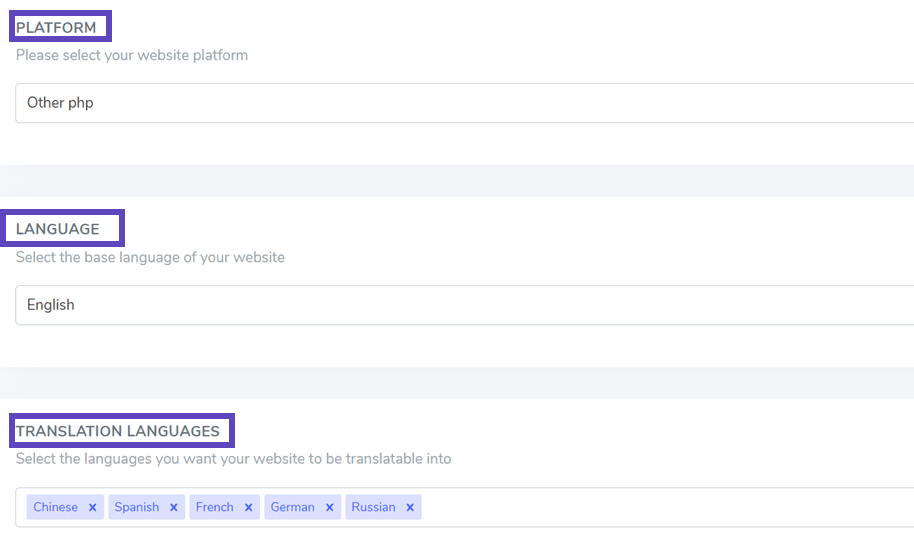Click the Chinese tag label

point(55,507)
